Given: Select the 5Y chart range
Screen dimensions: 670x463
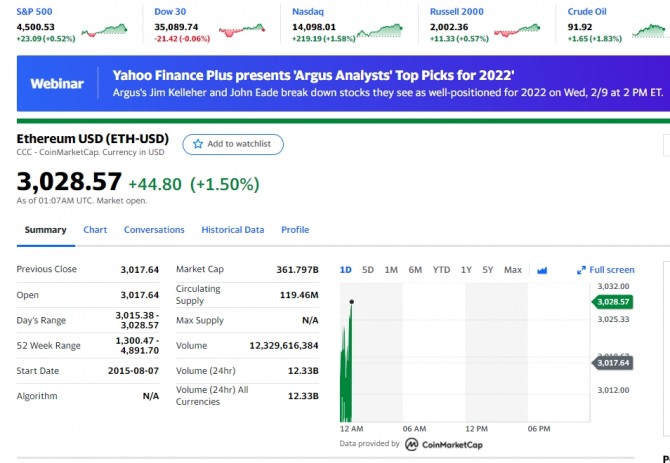Looking at the screenshot, I should tap(488, 270).
